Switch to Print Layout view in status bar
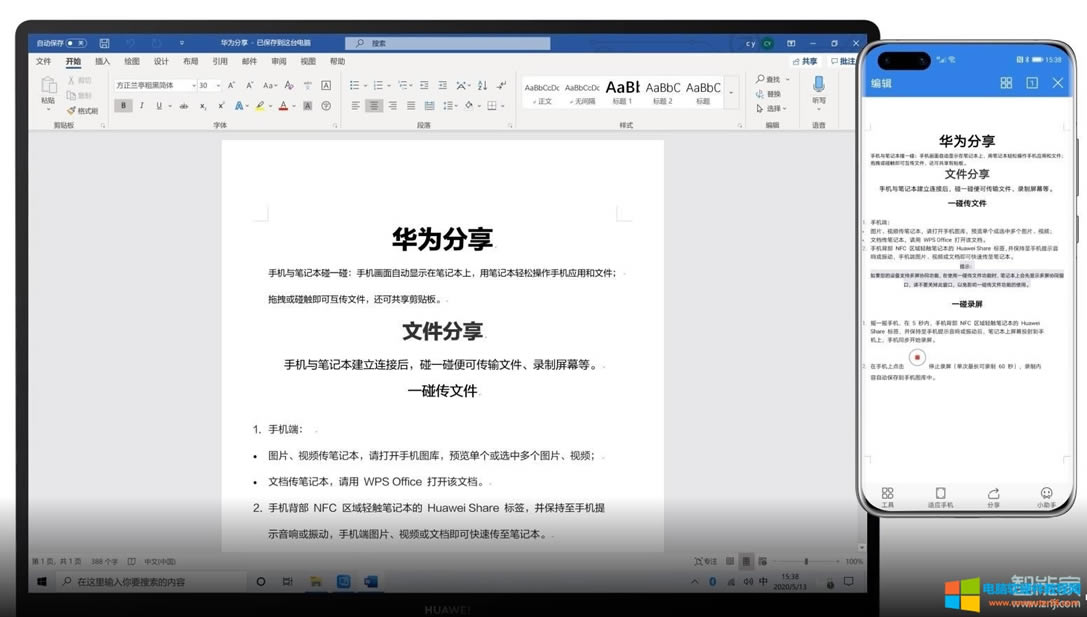This screenshot has width=1087, height=617. [746, 561]
